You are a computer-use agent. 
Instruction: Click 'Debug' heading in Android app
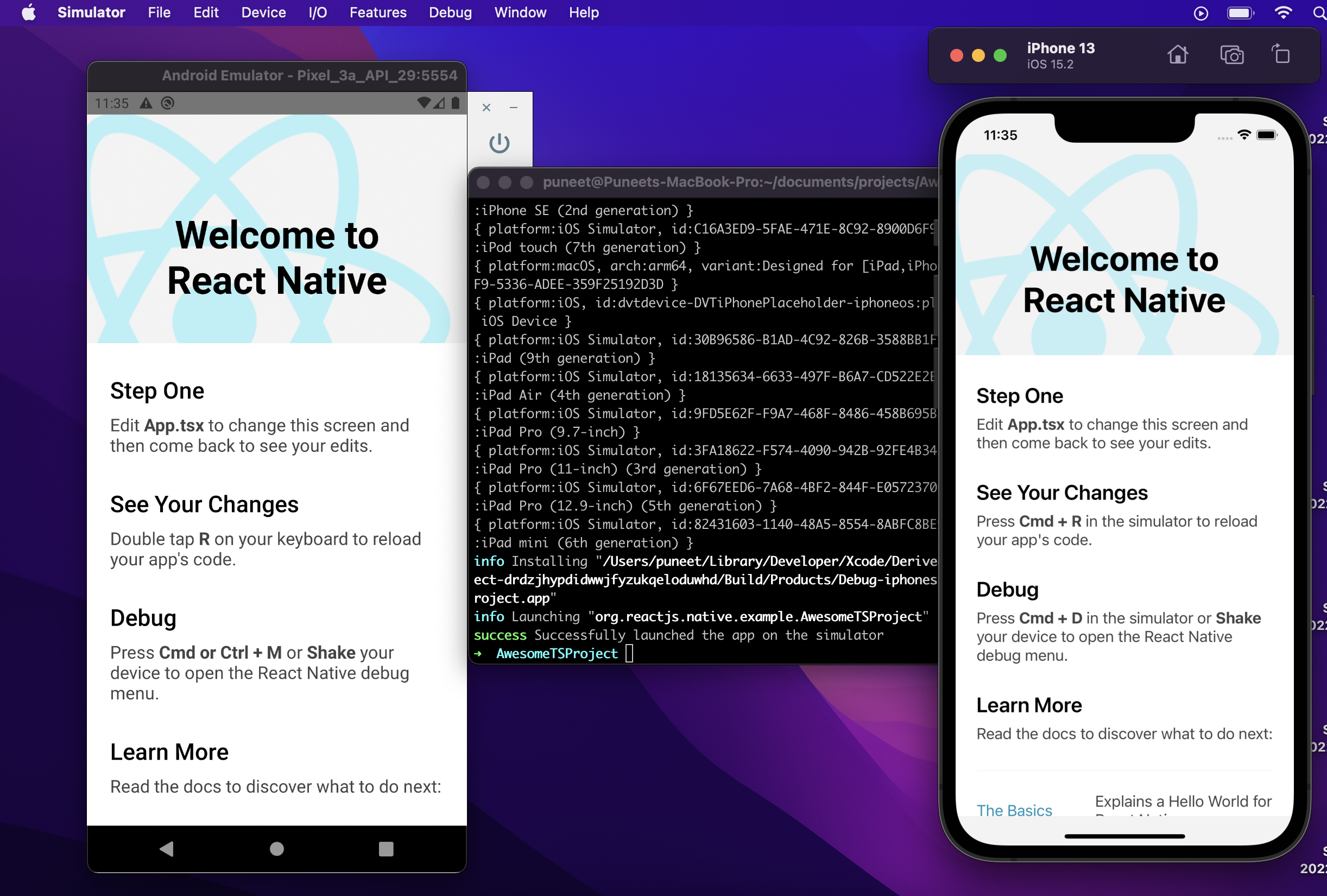[143, 618]
